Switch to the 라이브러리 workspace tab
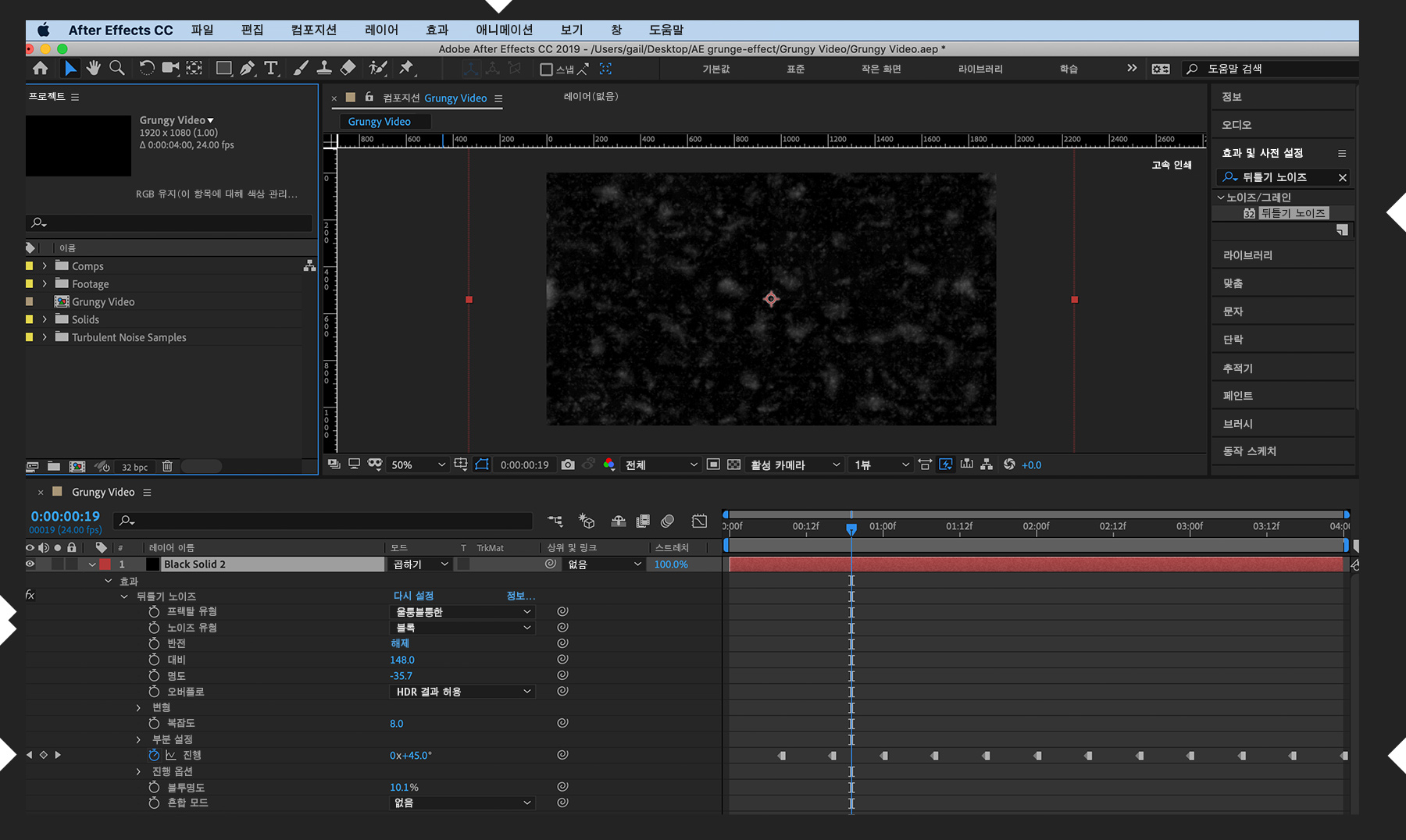1406x840 pixels. pyautogui.click(x=980, y=69)
